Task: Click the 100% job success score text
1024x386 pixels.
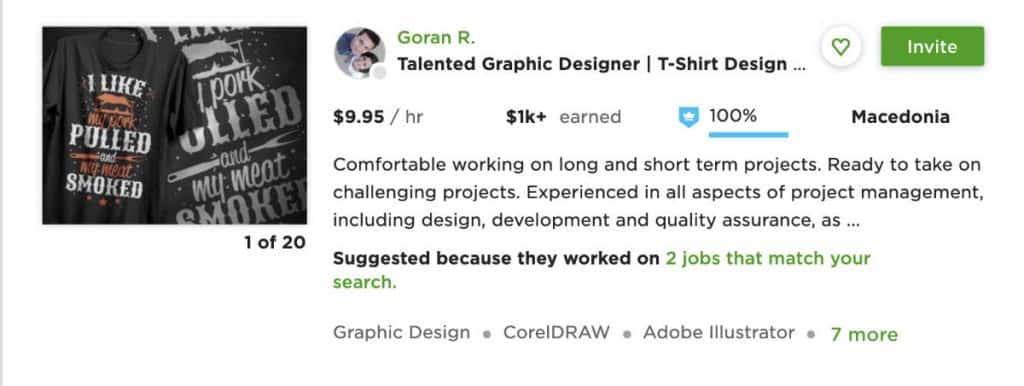Action: [x=733, y=116]
